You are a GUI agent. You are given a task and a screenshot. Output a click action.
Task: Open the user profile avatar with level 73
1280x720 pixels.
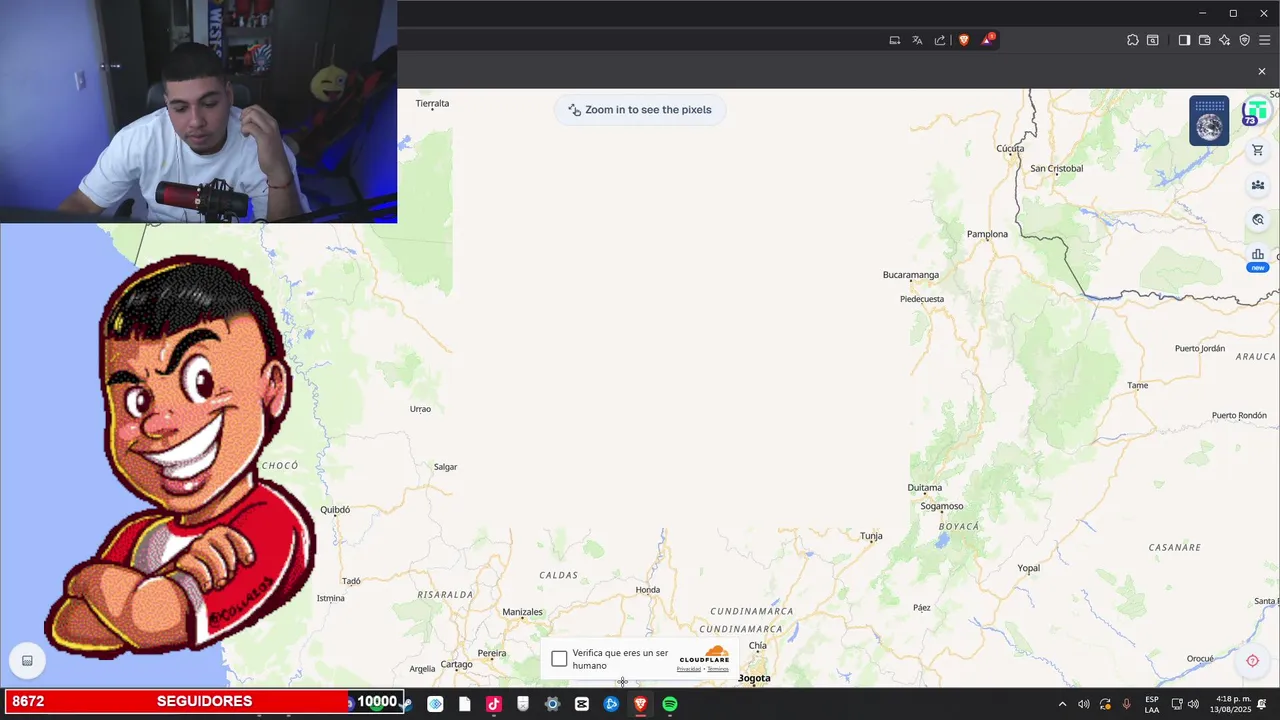1256,112
